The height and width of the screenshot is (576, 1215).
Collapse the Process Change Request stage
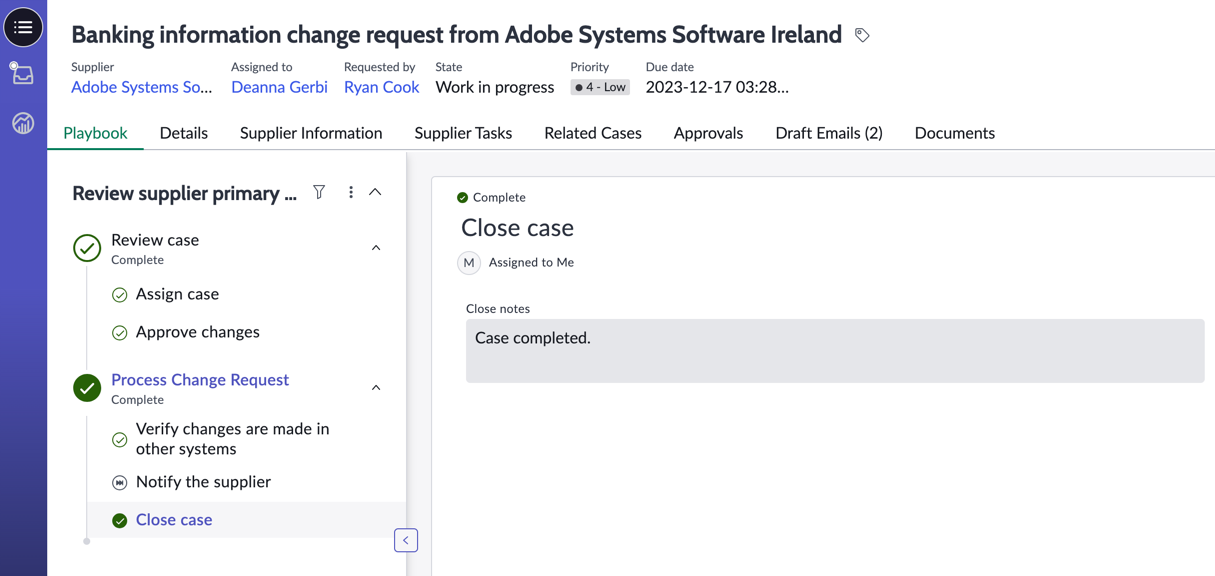click(x=376, y=388)
